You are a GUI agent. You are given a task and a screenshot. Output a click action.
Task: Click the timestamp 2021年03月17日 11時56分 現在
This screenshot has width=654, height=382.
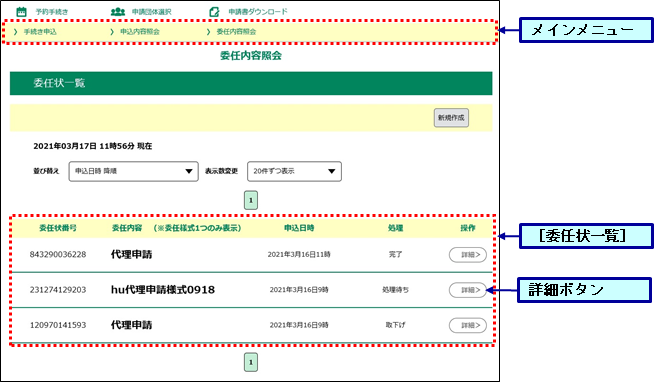[93, 146]
